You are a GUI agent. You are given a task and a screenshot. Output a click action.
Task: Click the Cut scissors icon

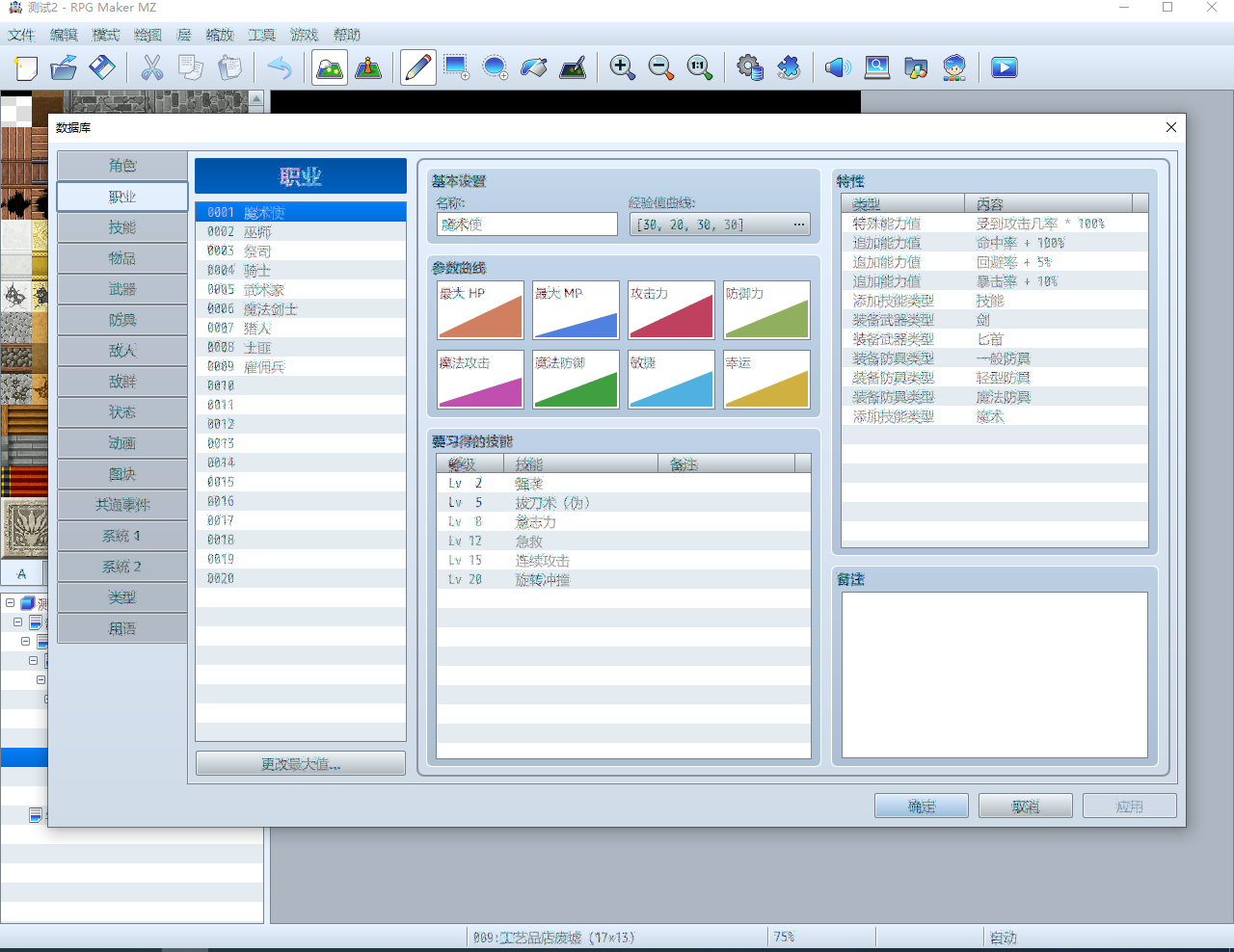click(x=152, y=67)
